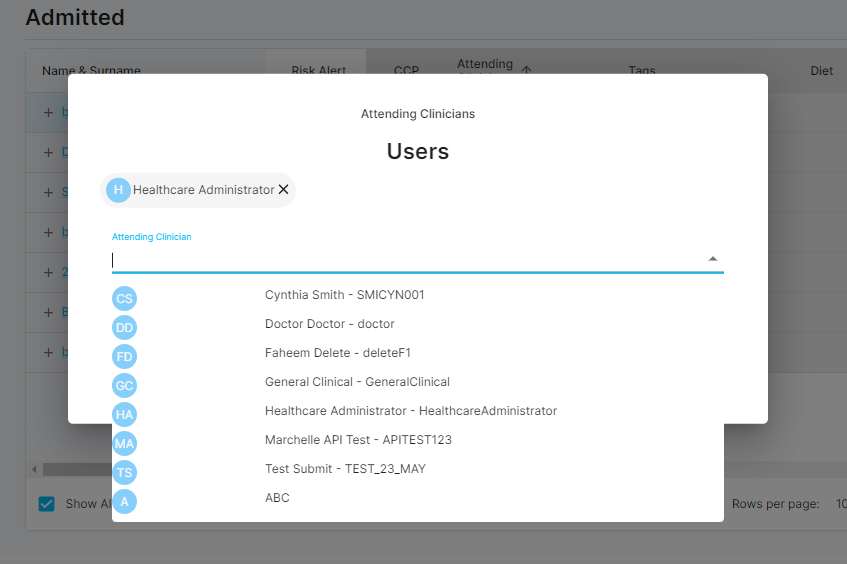Select Healthcare Administrator - HealthcareAdministrator option

point(410,411)
